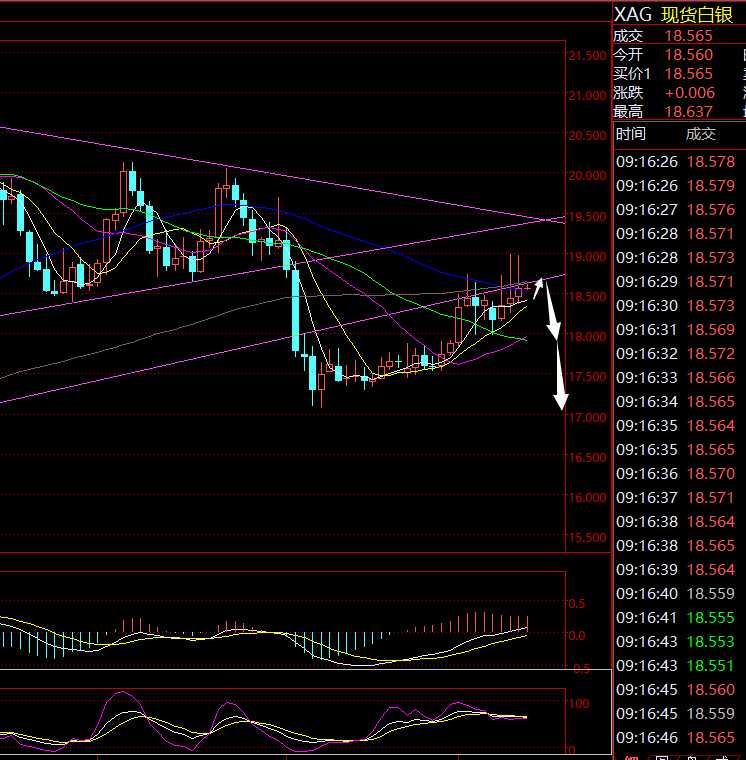
Task: Select the 09:16:28 tick priced 18.573
Action: (676, 257)
